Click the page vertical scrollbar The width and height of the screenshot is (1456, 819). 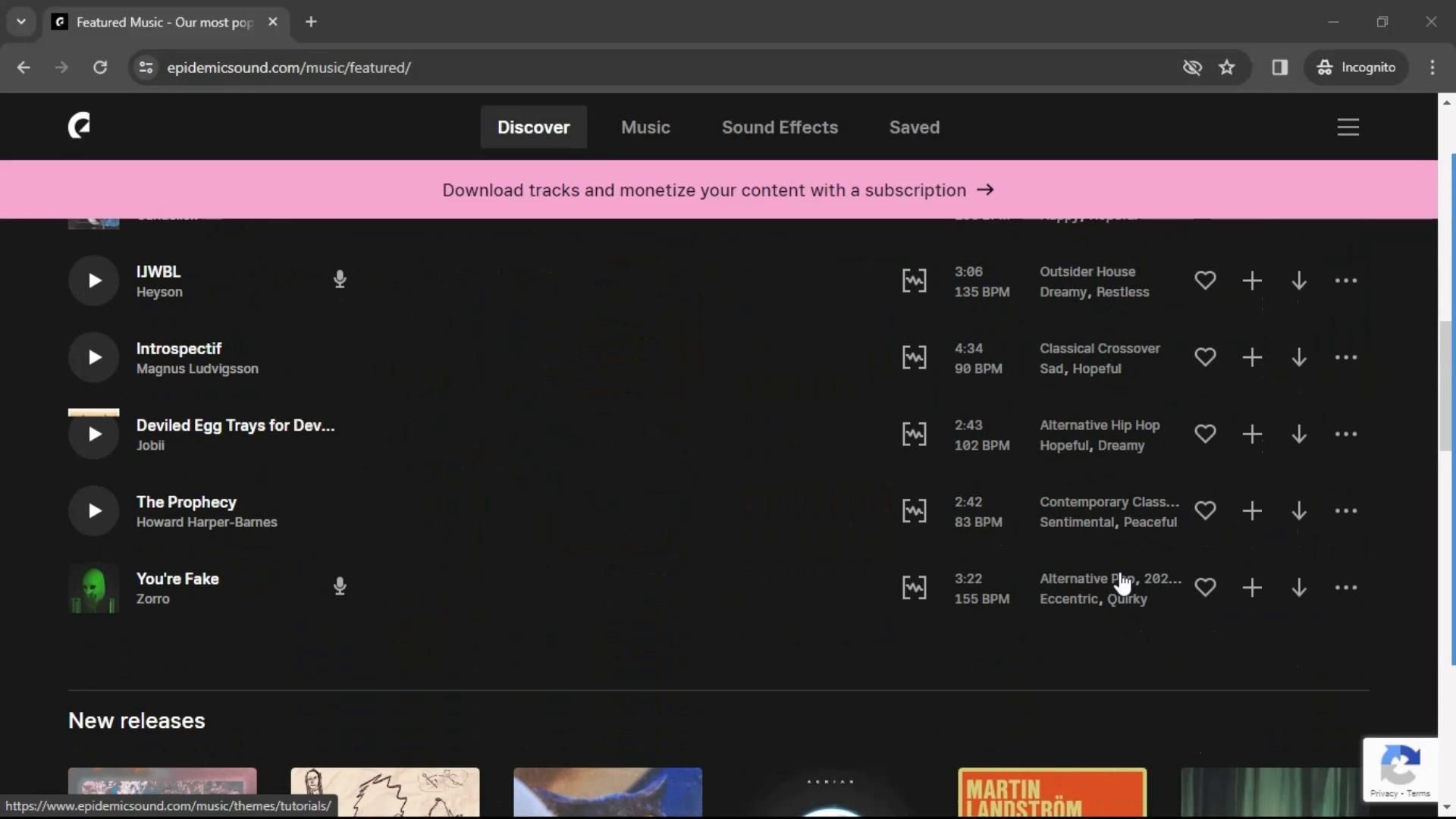[1446, 387]
